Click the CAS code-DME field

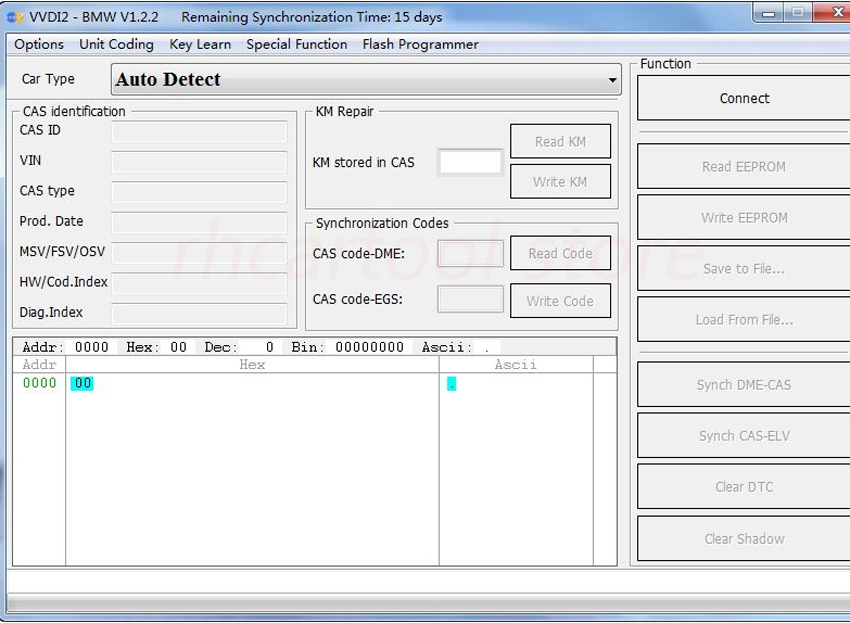tap(470, 253)
